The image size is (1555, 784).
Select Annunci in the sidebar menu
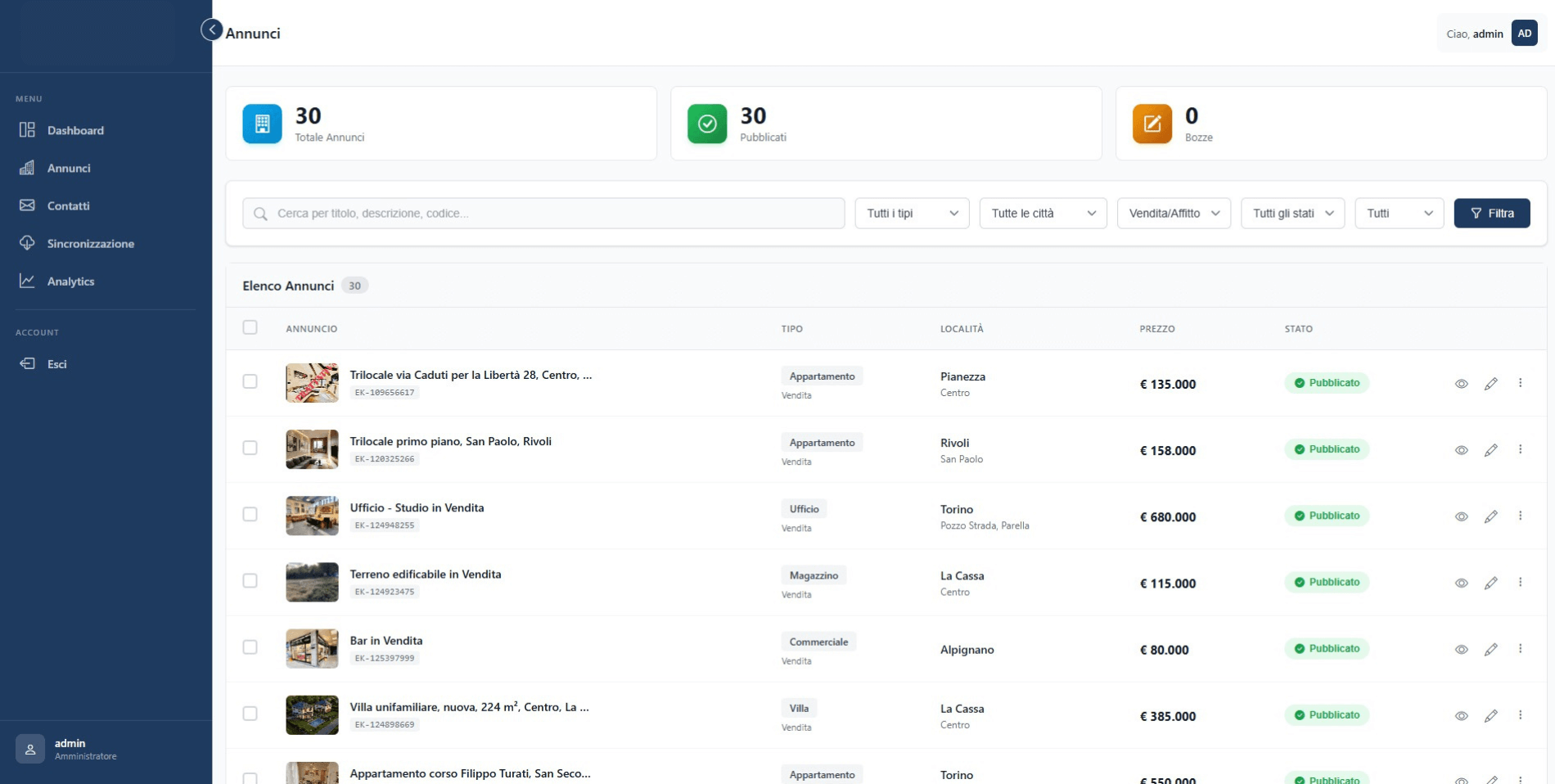pyautogui.click(x=68, y=168)
